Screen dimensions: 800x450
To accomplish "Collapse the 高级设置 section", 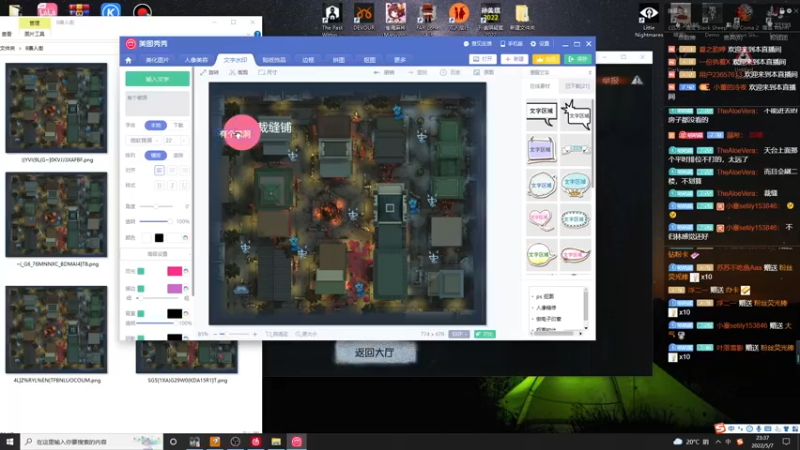I will (x=157, y=254).
